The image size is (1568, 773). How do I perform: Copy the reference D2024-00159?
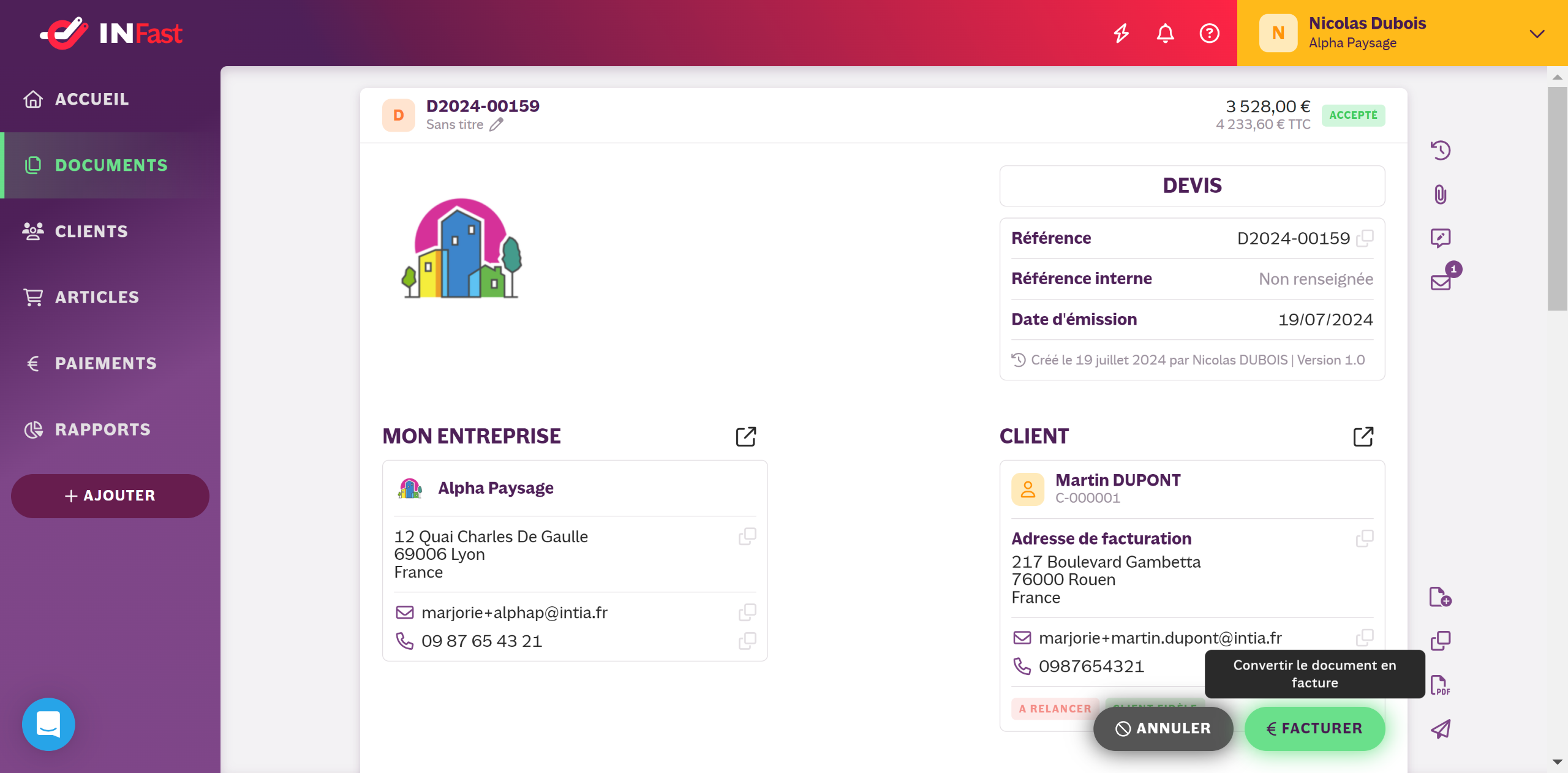tap(1365, 238)
